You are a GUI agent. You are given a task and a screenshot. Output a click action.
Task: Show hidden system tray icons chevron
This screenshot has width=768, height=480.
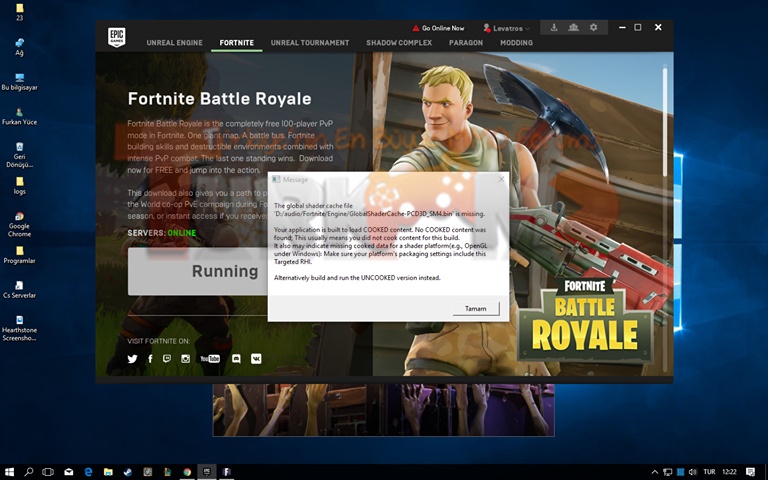tap(654, 472)
